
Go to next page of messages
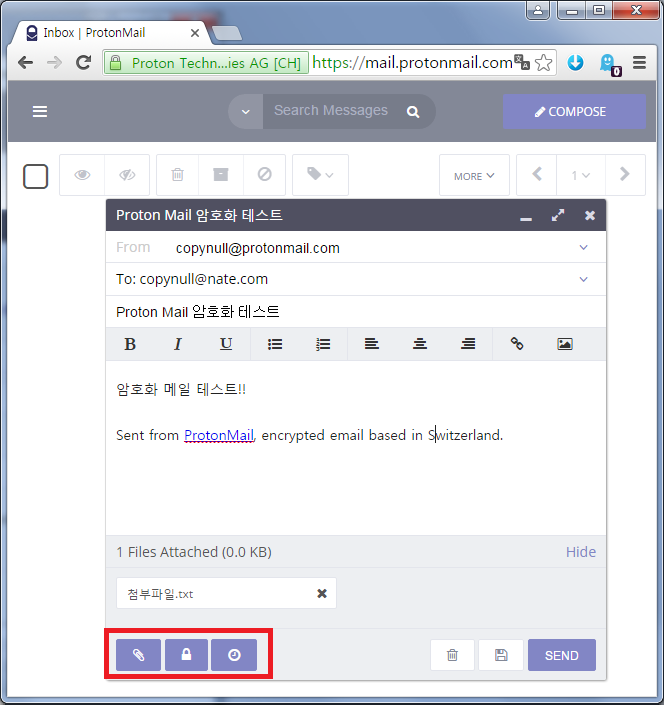coord(625,174)
